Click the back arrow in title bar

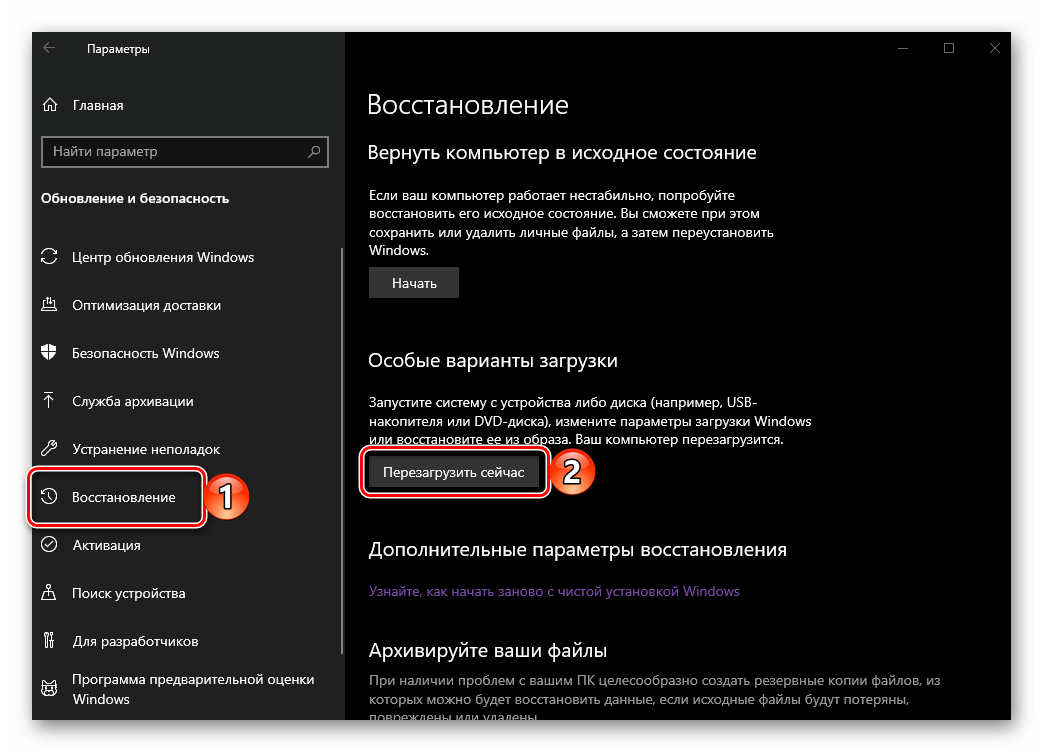50,48
